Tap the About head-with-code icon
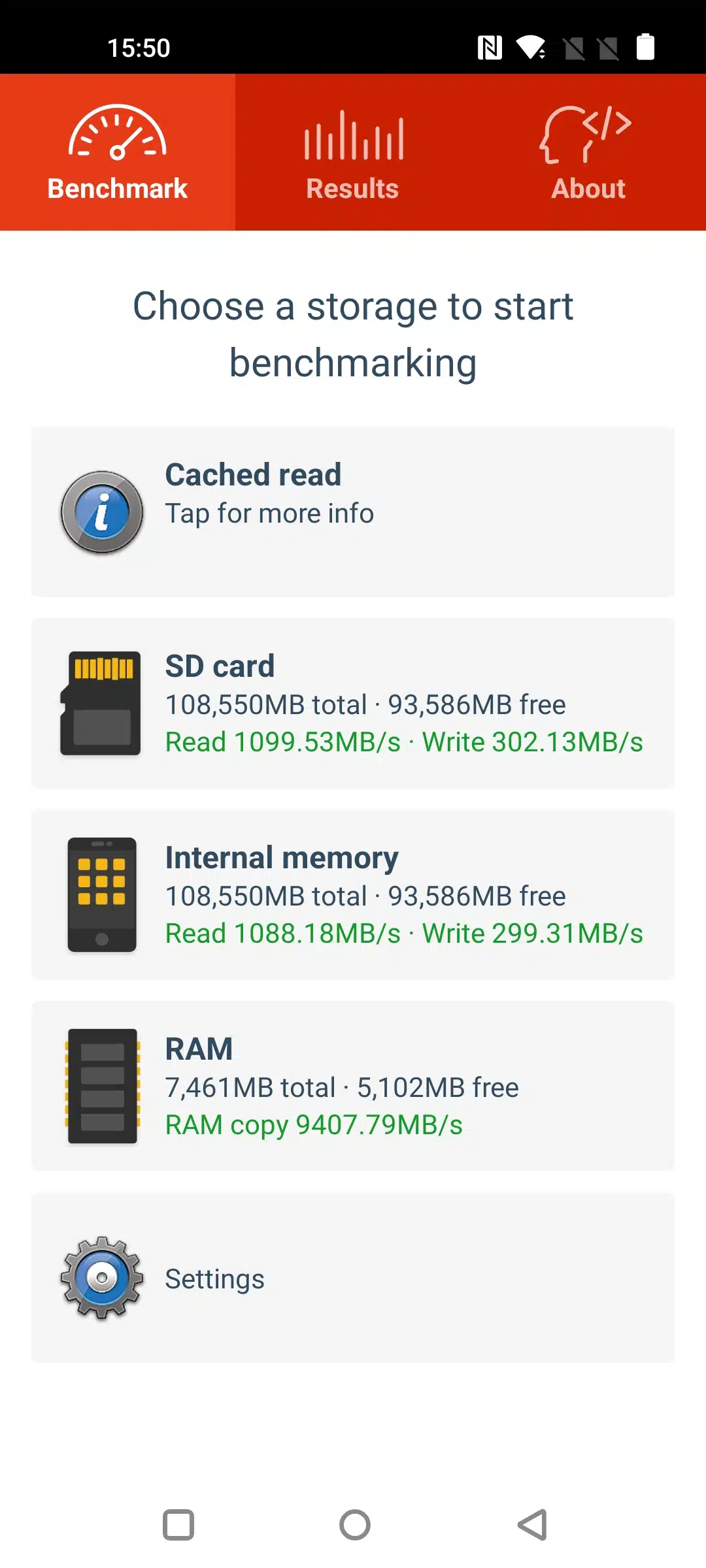Screen dimensions: 706x1568 (586, 134)
